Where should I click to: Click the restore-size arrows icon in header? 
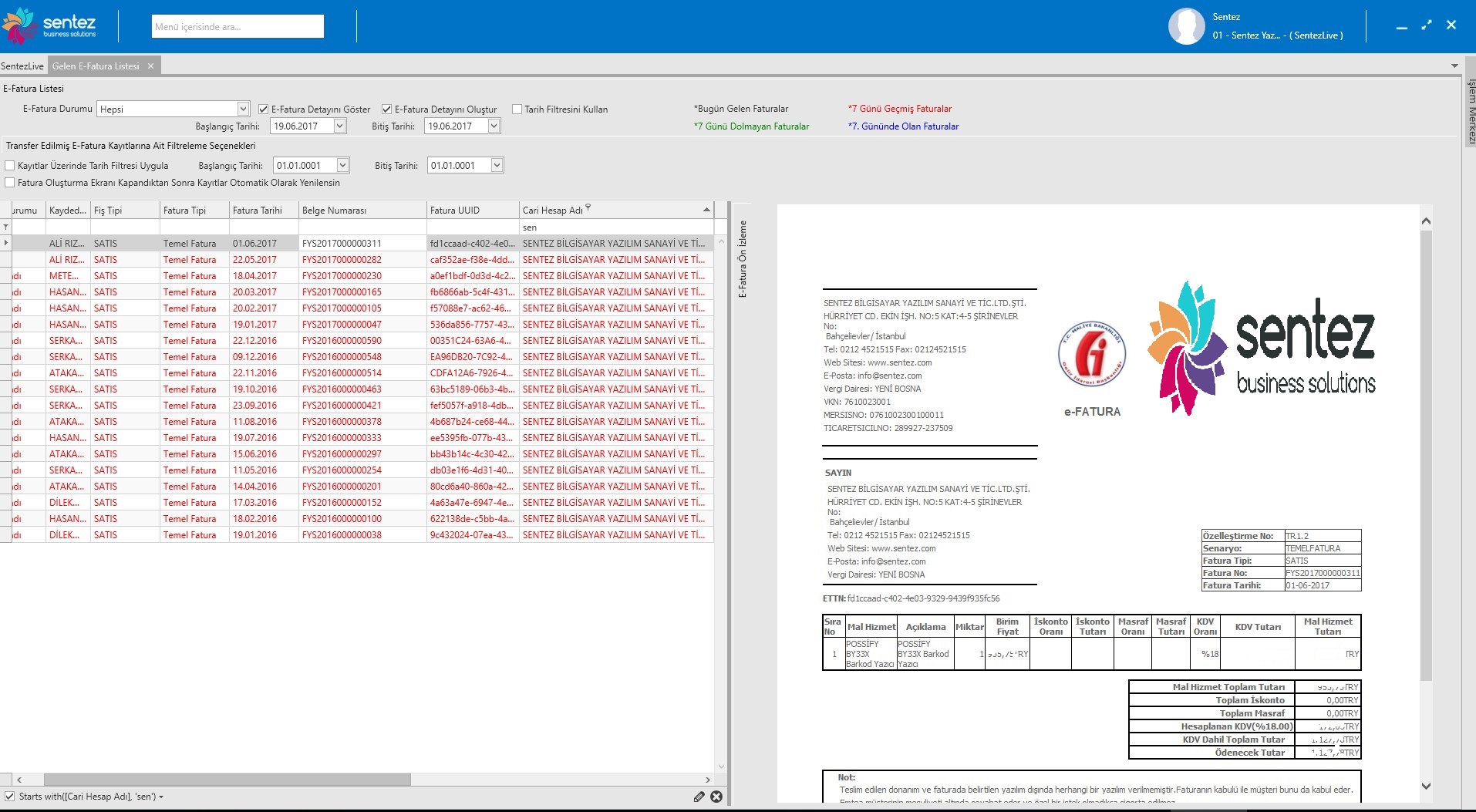(1427, 25)
